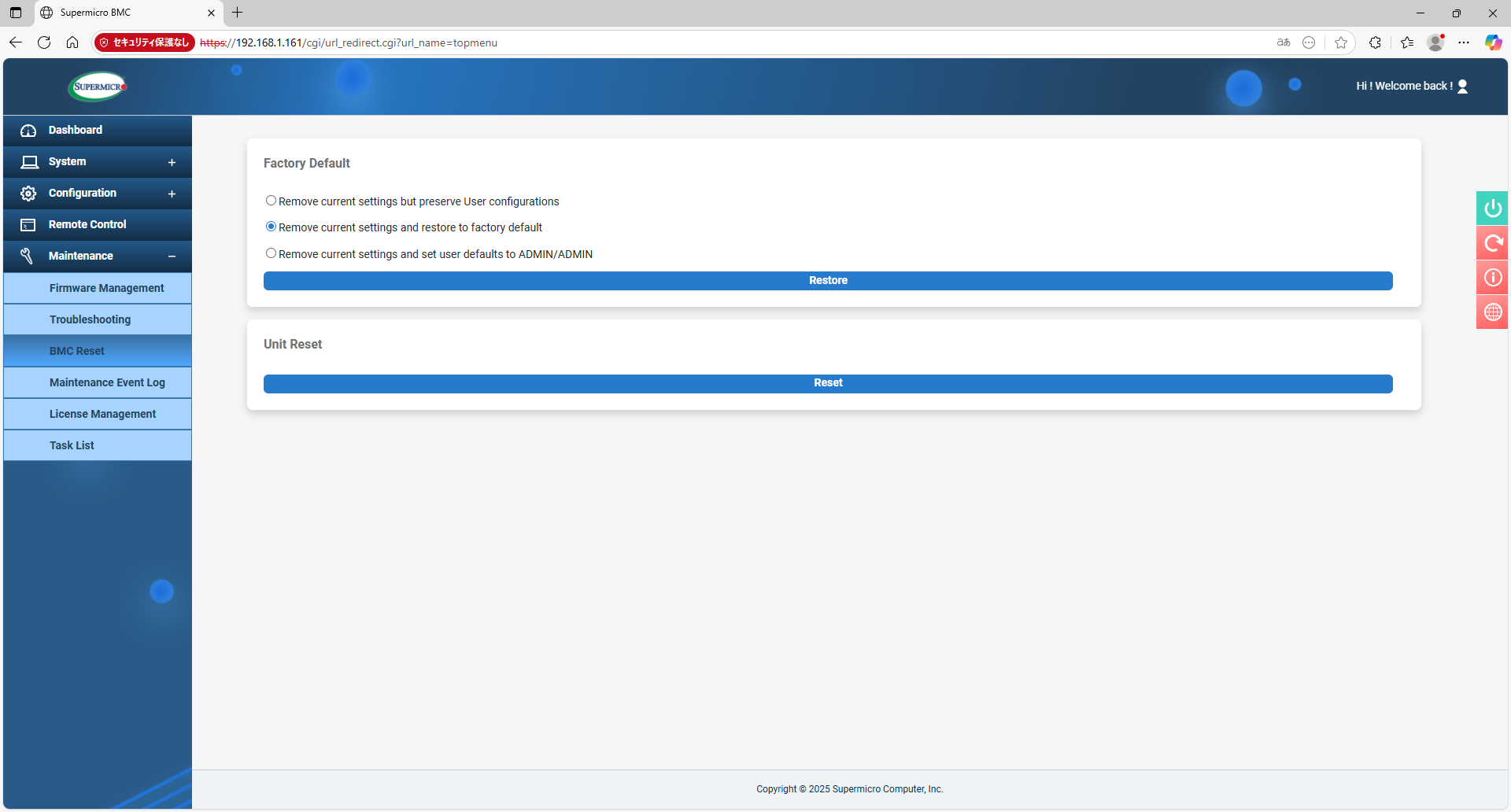Click the green power control icon
Screen dimensions: 1511x812
pyautogui.click(x=1492, y=209)
